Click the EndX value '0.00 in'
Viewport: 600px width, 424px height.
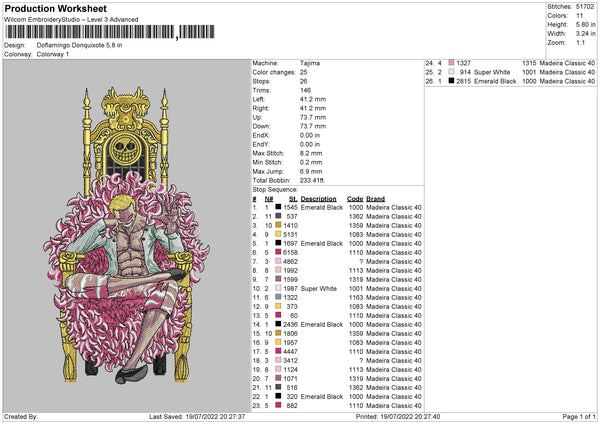click(x=310, y=135)
